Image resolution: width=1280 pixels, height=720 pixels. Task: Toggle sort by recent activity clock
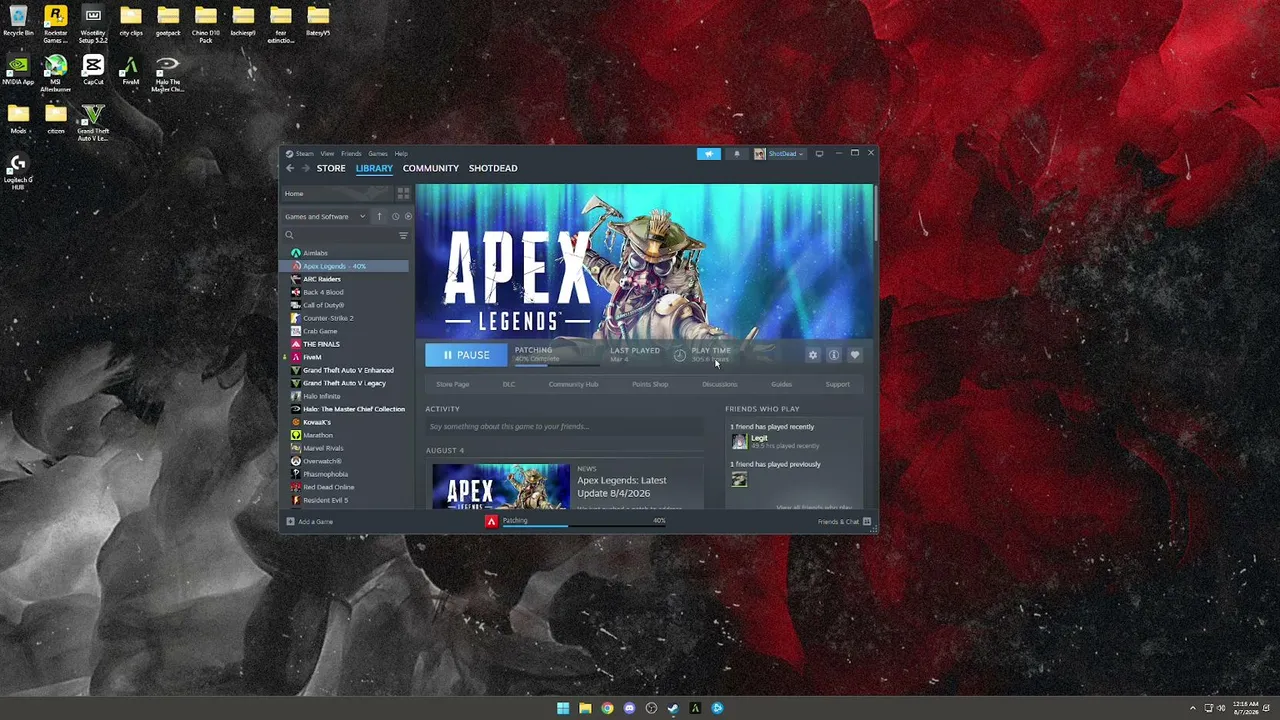pyautogui.click(x=395, y=216)
